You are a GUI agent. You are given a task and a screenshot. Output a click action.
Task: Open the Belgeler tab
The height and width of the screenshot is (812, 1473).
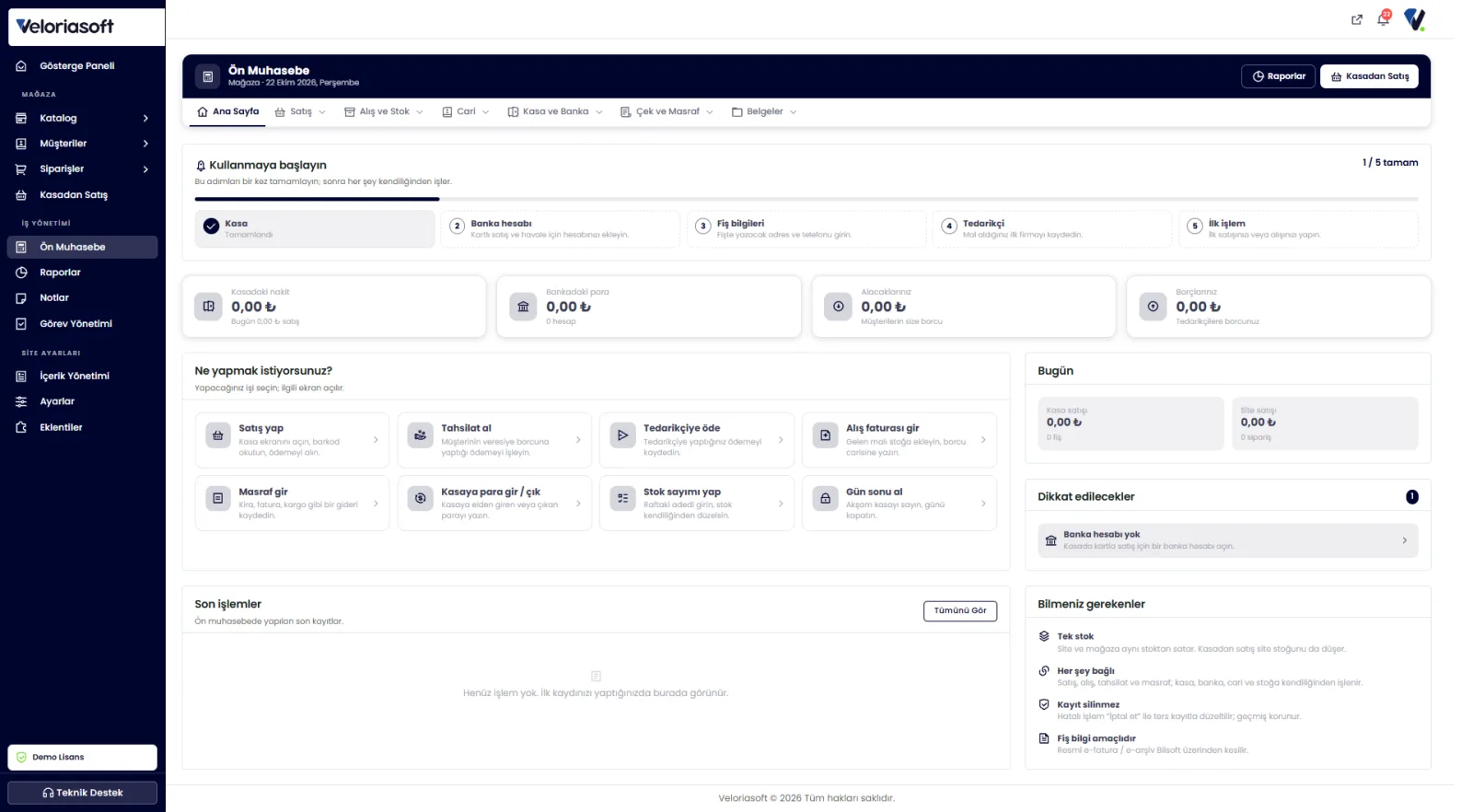[x=764, y=111]
